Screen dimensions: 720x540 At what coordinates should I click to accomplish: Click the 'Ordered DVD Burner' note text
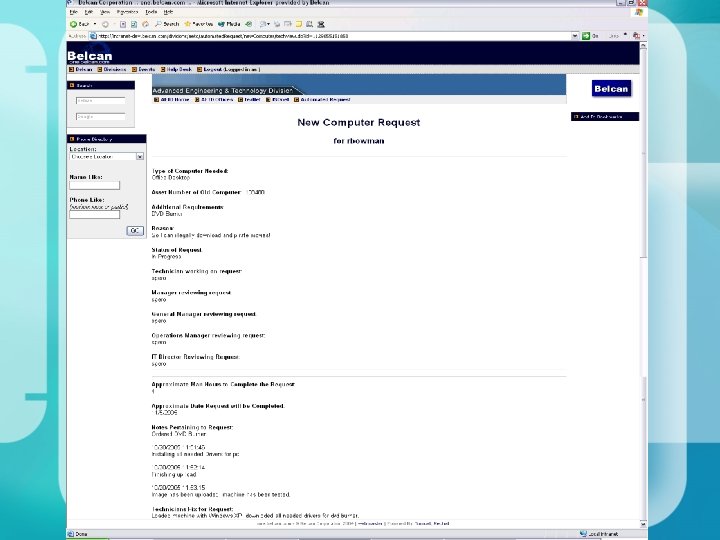pyautogui.click(x=179, y=434)
